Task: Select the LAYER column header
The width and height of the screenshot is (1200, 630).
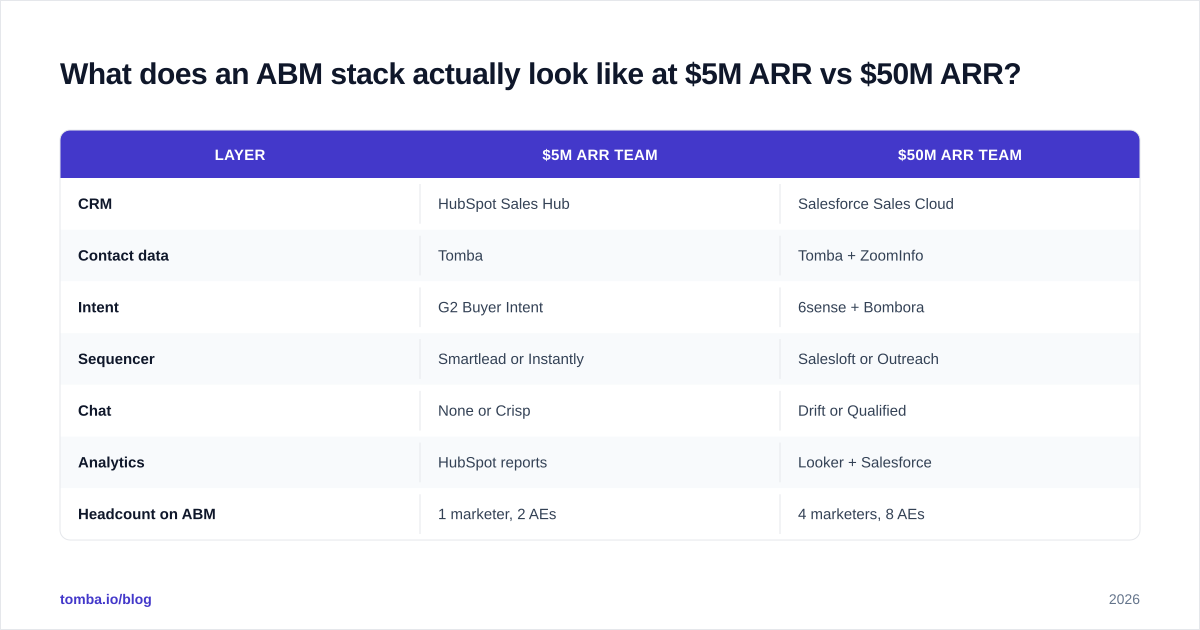Action: click(x=240, y=155)
